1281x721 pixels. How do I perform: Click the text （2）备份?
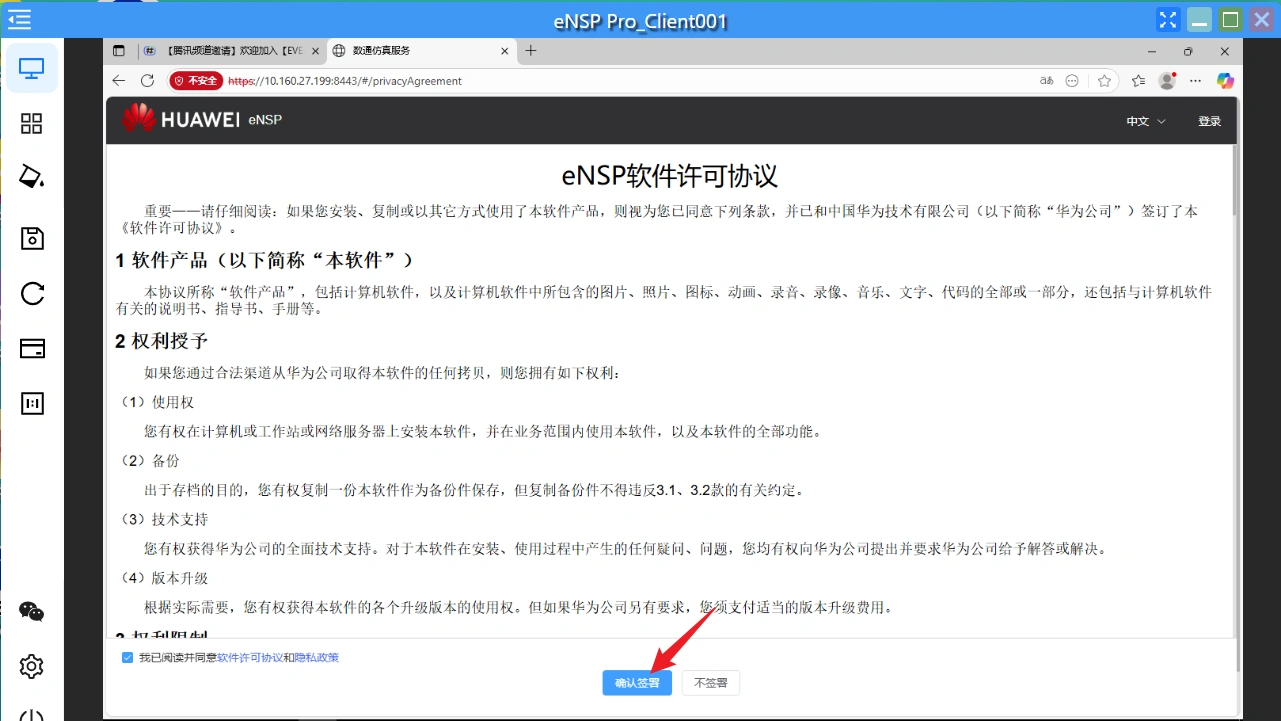click(150, 461)
